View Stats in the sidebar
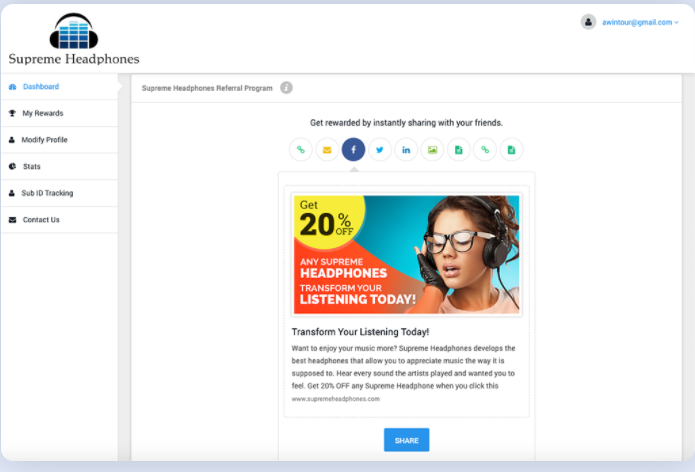This screenshot has width=695, height=472. (31, 166)
